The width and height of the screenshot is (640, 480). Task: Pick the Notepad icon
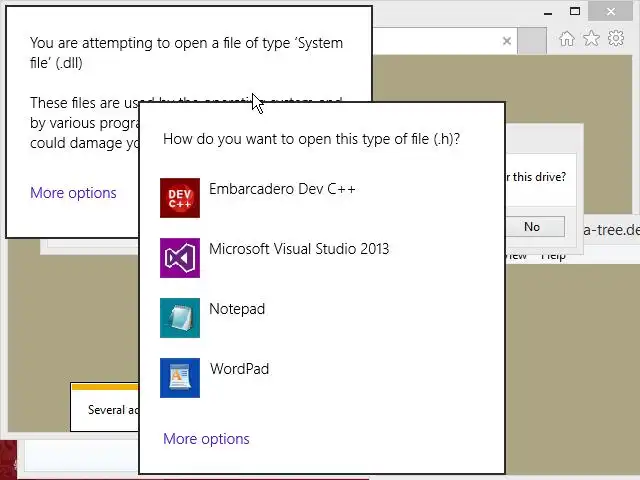click(x=180, y=318)
